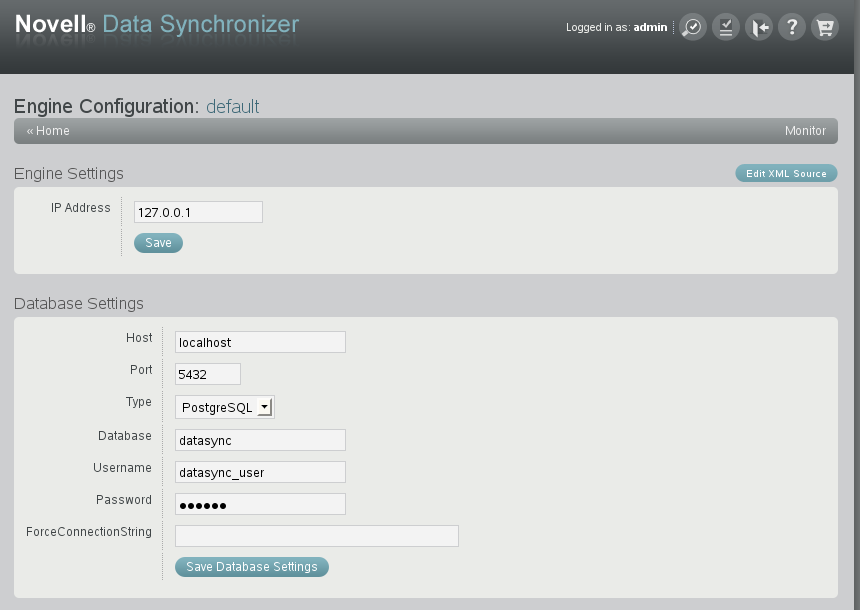Click the task checklist icon in the header

click(x=725, y=27)
